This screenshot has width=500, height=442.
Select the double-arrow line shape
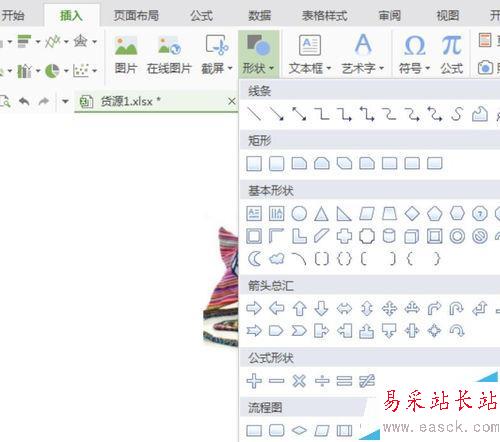[x=299, y=114]
